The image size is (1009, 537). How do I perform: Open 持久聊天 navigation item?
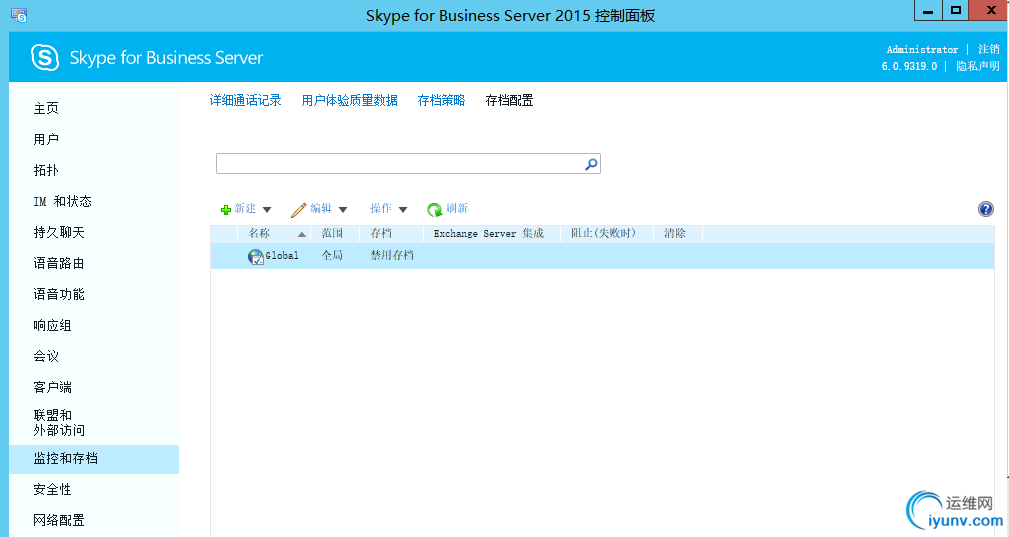pos(59,232)
